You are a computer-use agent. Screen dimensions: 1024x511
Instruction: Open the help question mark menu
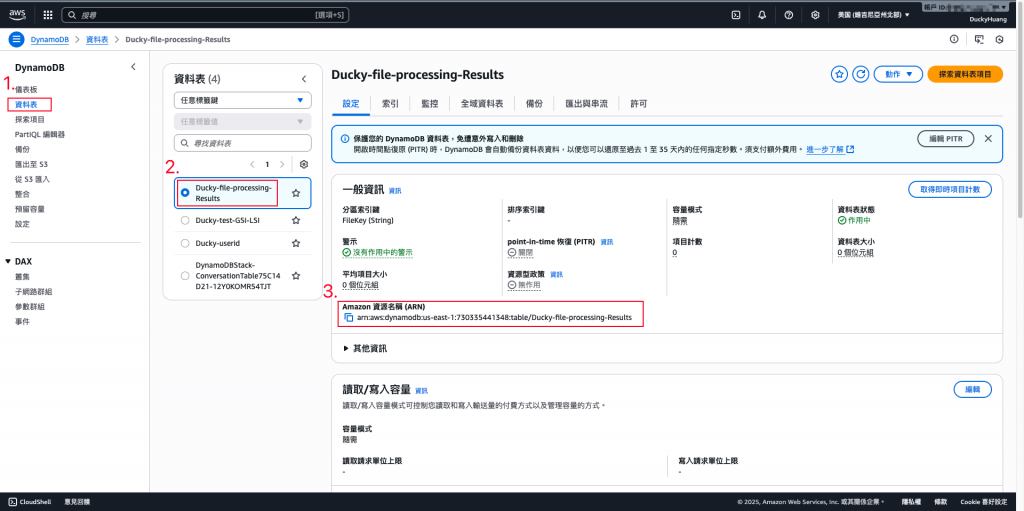coord(788,14)
